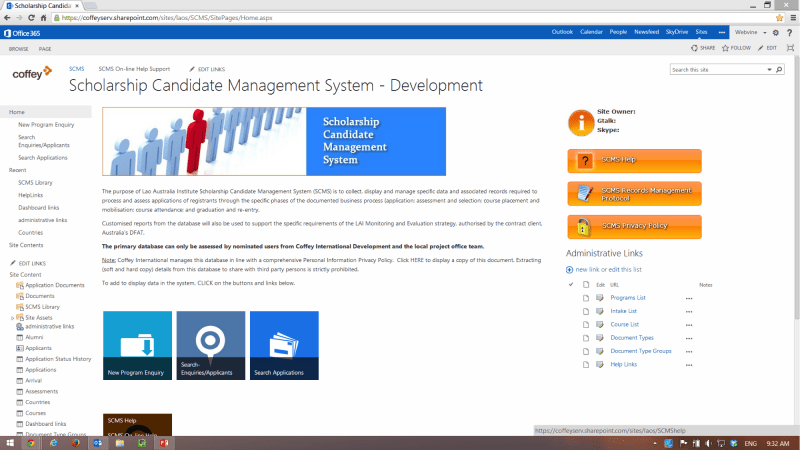
Task: Open People in the Office bar
Action: 618,32
